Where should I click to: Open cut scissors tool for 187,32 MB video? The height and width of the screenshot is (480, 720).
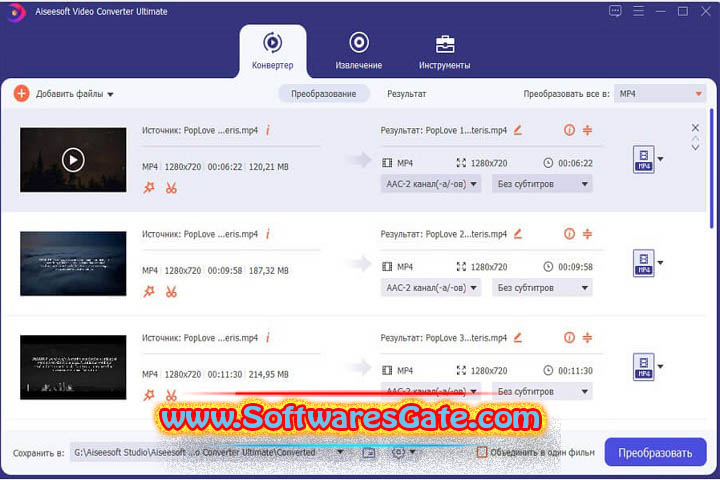(x=171, y=291)
